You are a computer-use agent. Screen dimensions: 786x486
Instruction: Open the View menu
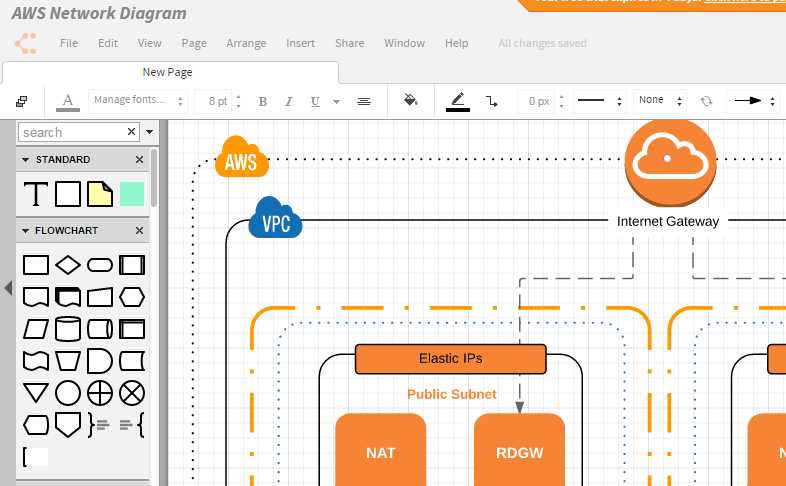pyautogui.click(x=149, y=43)
